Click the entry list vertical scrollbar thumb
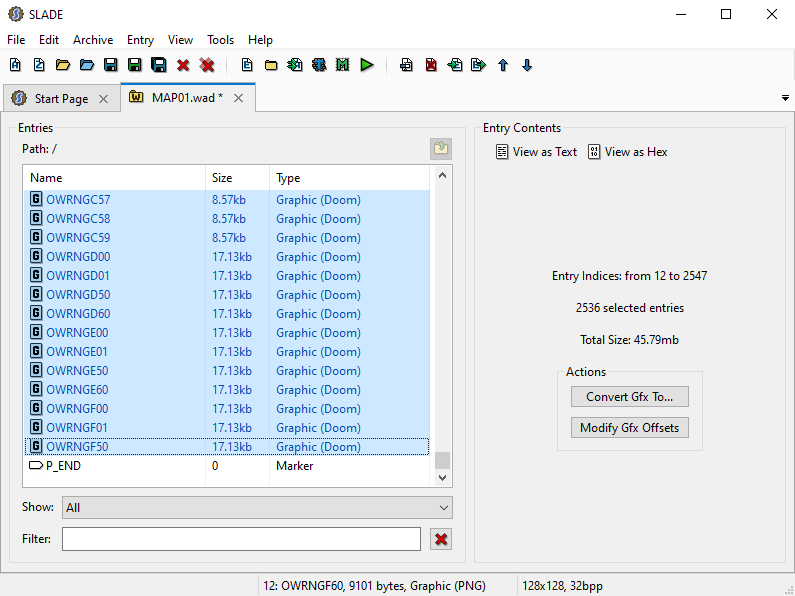The width and height of the screenshot is (795, 596). click(442, 460)
